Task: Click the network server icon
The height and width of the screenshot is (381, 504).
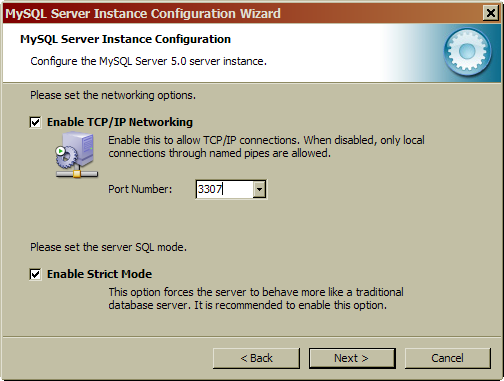Action: pyautogui.click(x=77, y=155)
